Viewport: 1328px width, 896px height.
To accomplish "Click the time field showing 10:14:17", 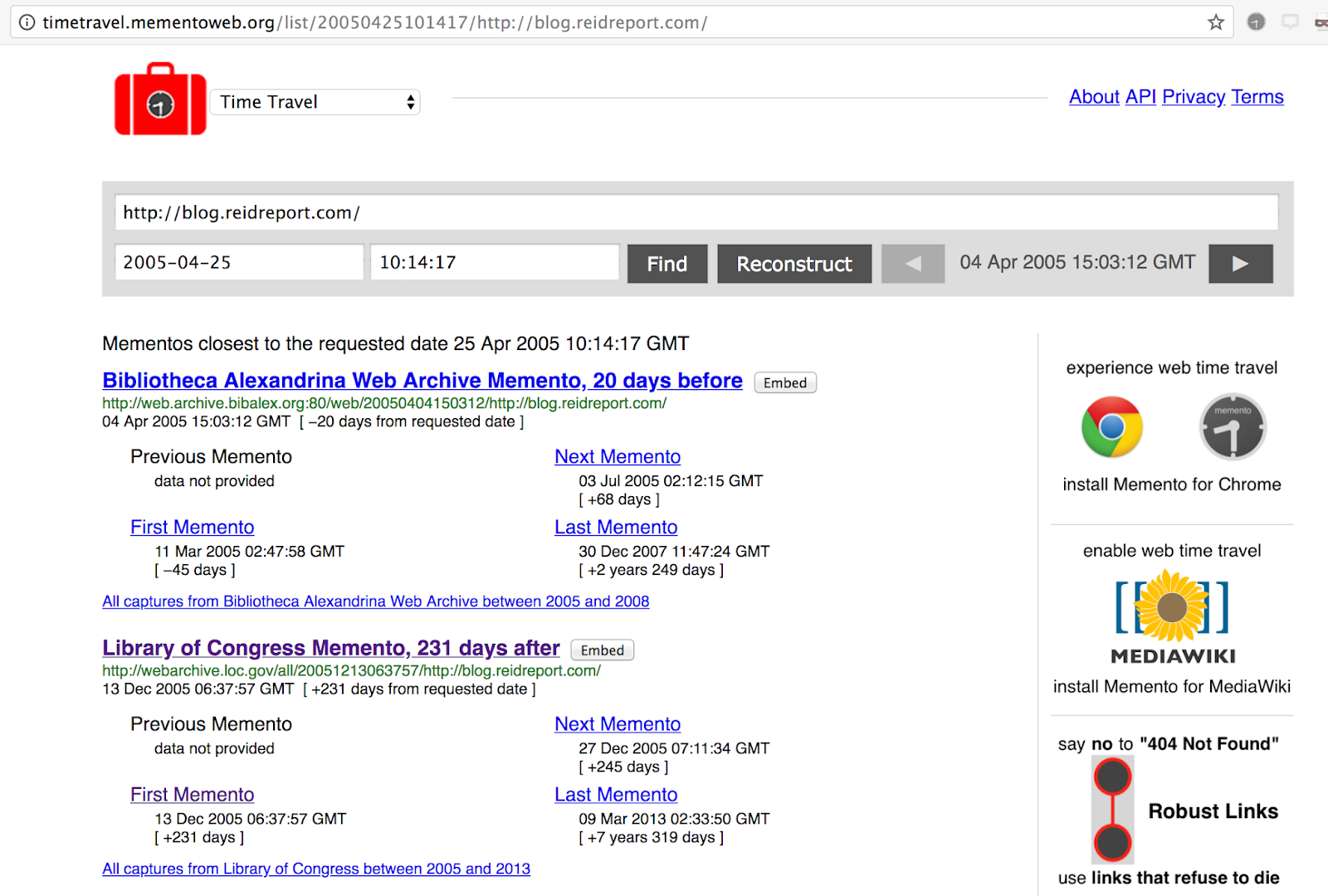I will [x=495, y=262].
